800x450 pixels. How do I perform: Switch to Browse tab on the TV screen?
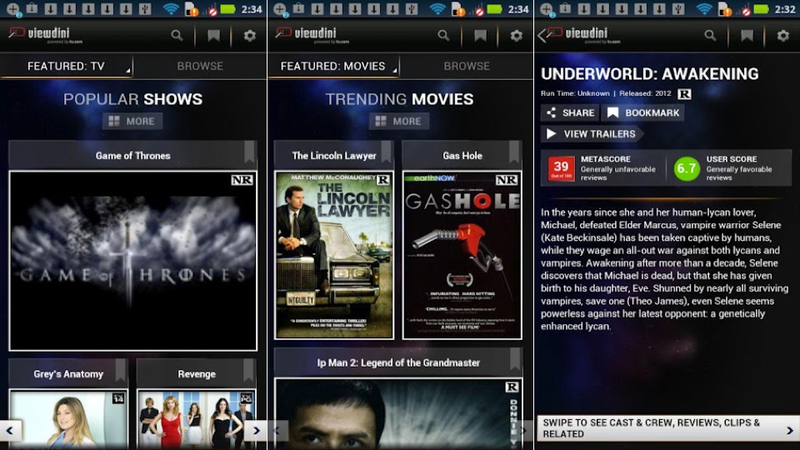[200, 66]
